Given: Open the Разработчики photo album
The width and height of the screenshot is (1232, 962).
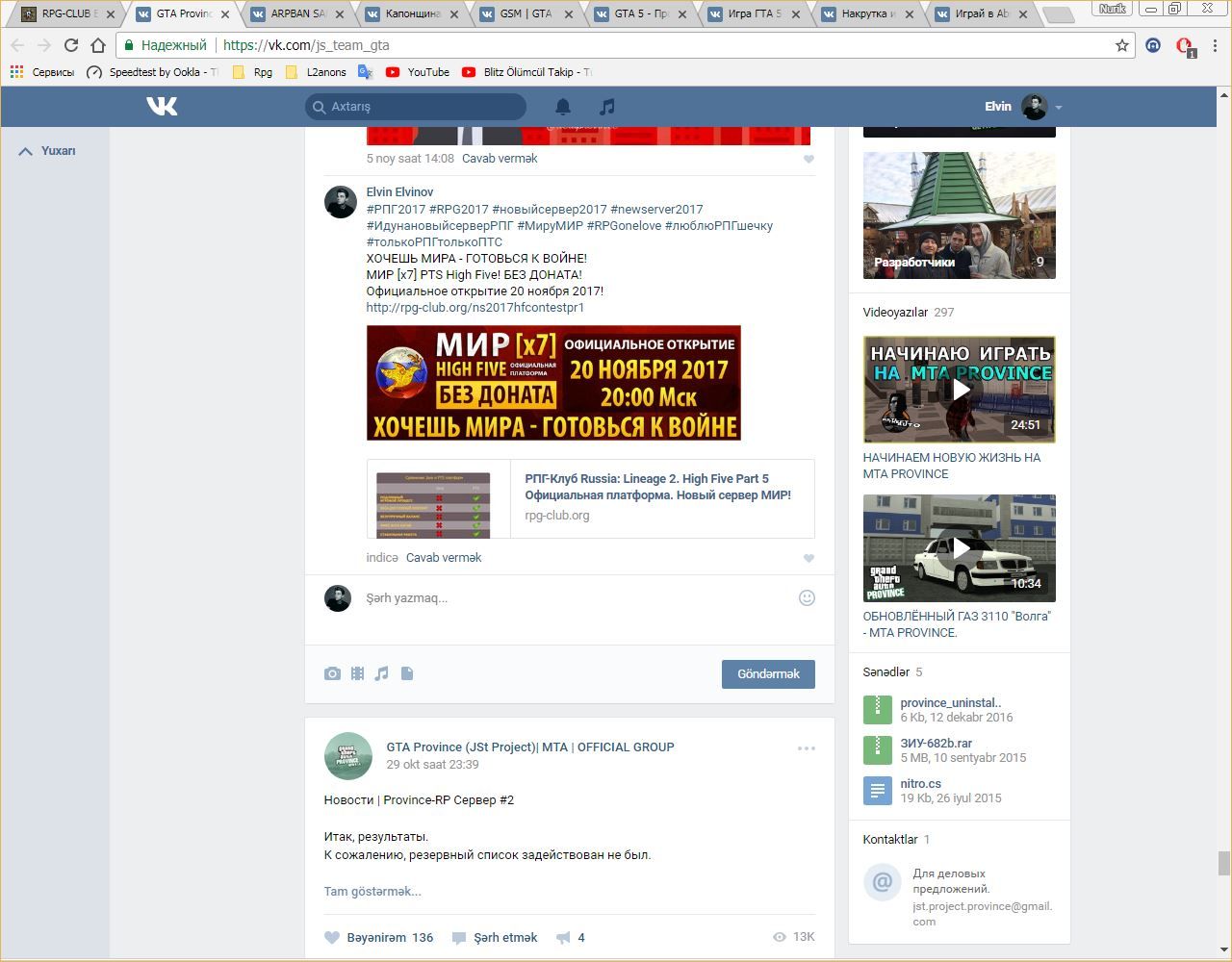Looking at the screenshot, I should tap(960, 215).
